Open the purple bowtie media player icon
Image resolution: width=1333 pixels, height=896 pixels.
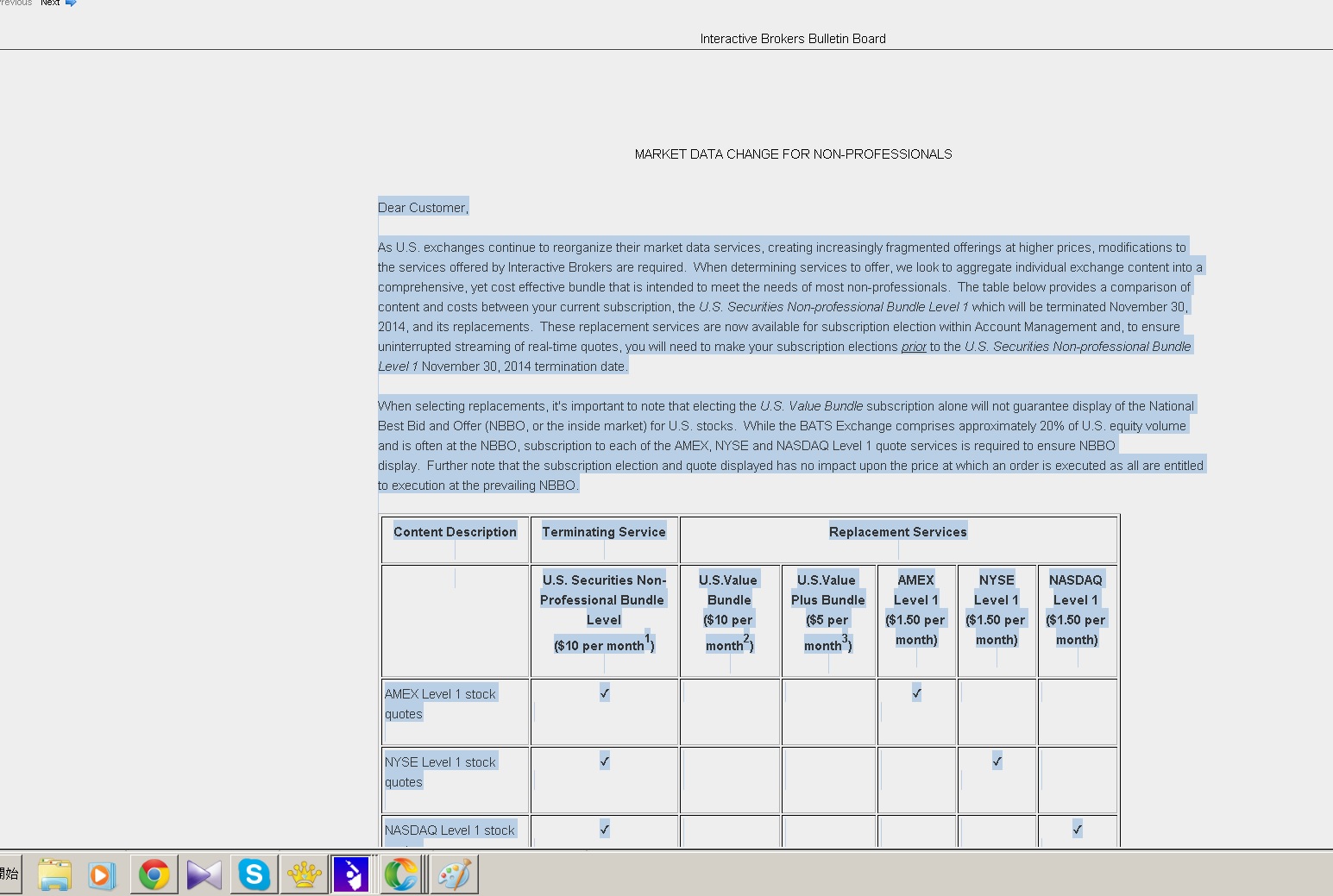[x=204, y=874]
